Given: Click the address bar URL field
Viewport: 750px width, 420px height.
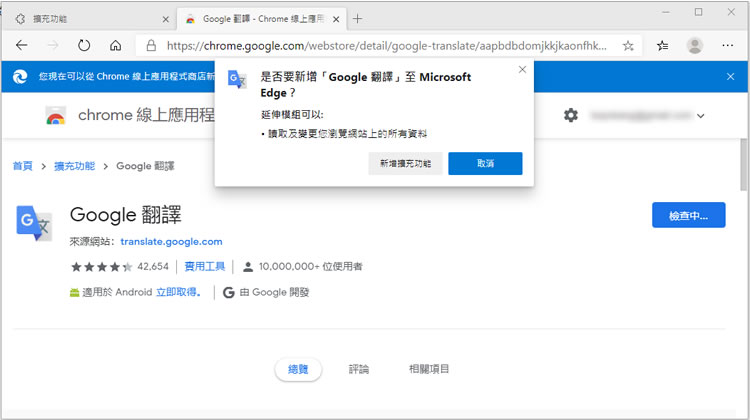Looking at the screenshot, I should click(x=380, y=45).
